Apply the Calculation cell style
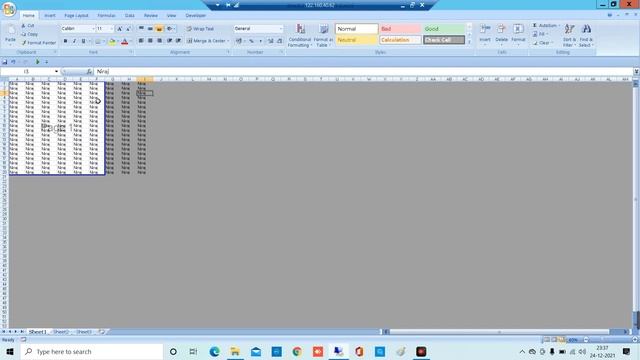 coord(400,40)
